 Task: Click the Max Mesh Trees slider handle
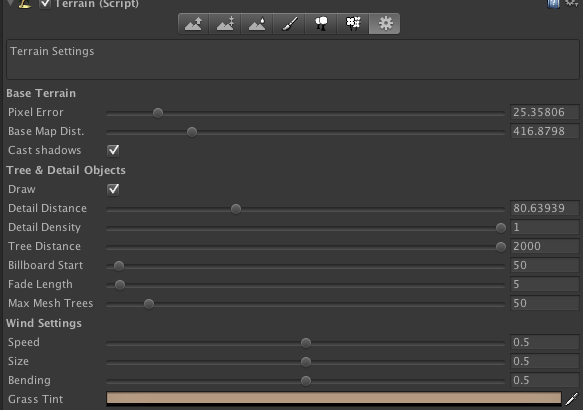(149, 304)
